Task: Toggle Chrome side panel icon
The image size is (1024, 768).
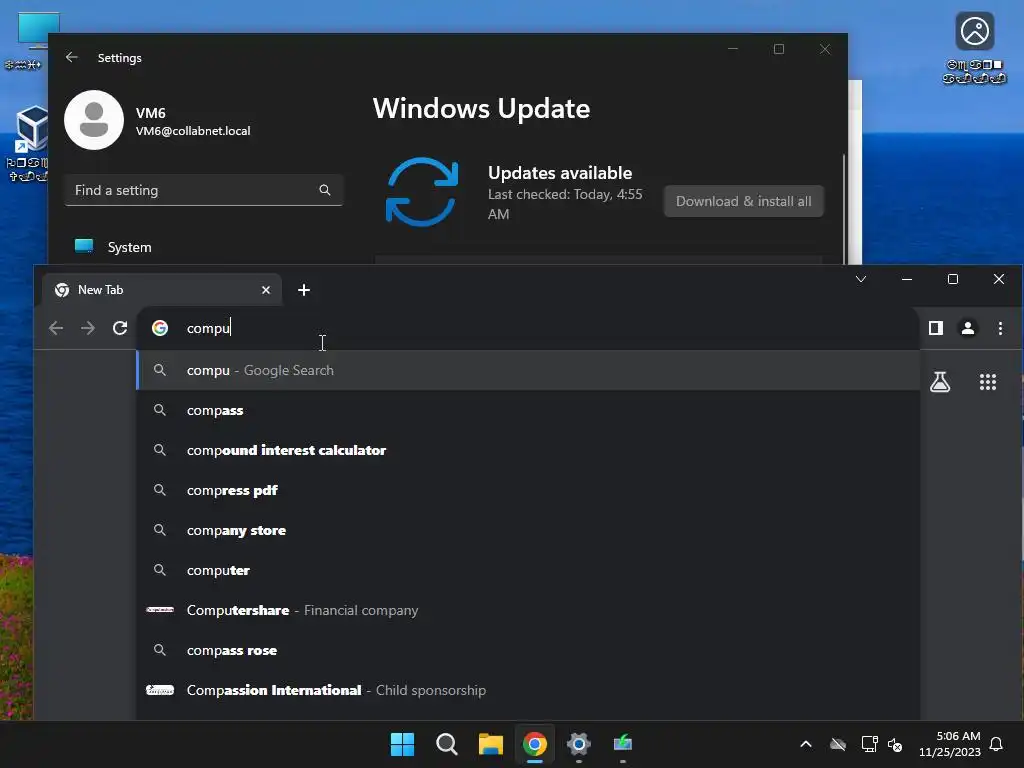Action: click(x=936, y=328)
